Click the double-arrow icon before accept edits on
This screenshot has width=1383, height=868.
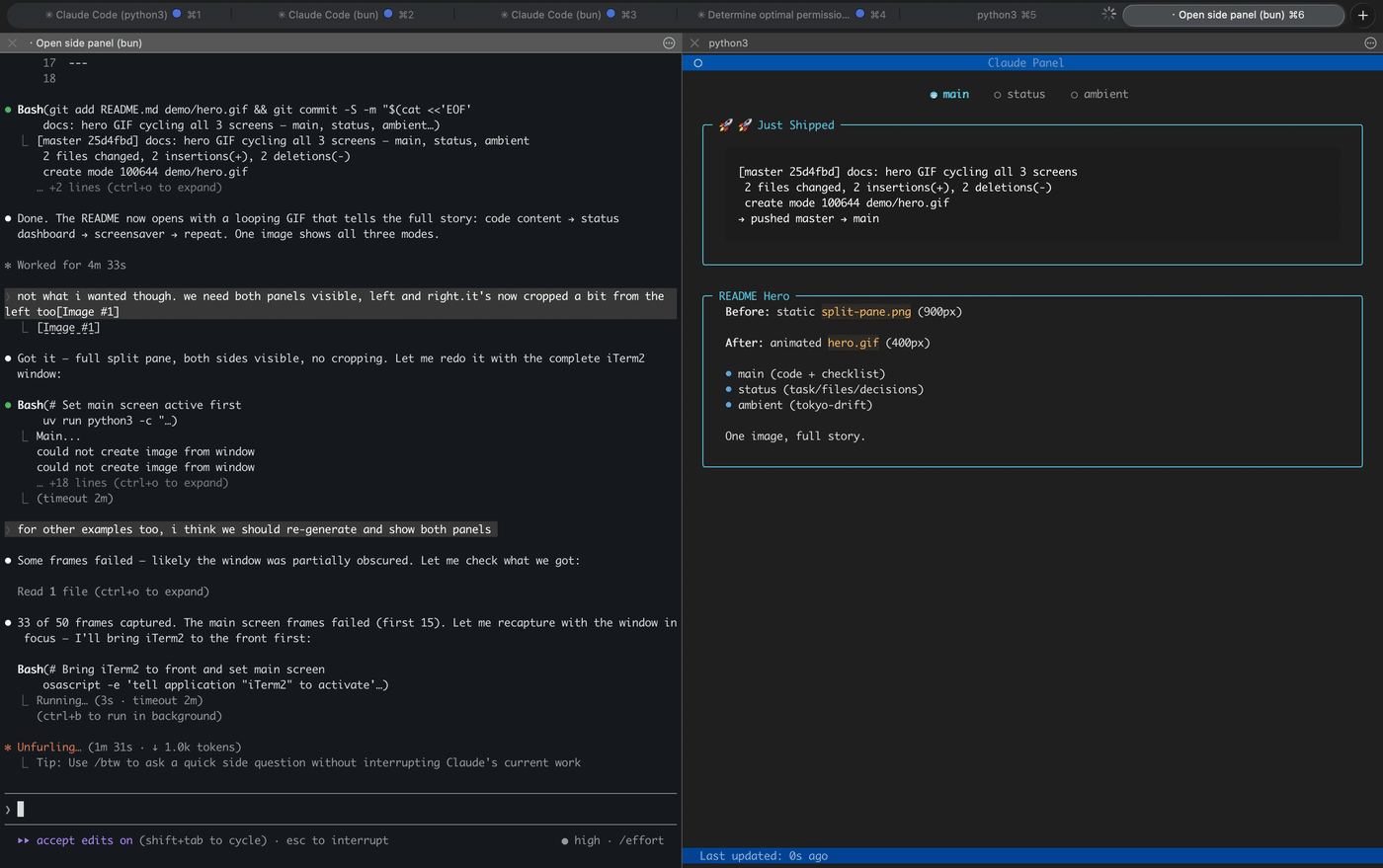(x=24, y=841)
